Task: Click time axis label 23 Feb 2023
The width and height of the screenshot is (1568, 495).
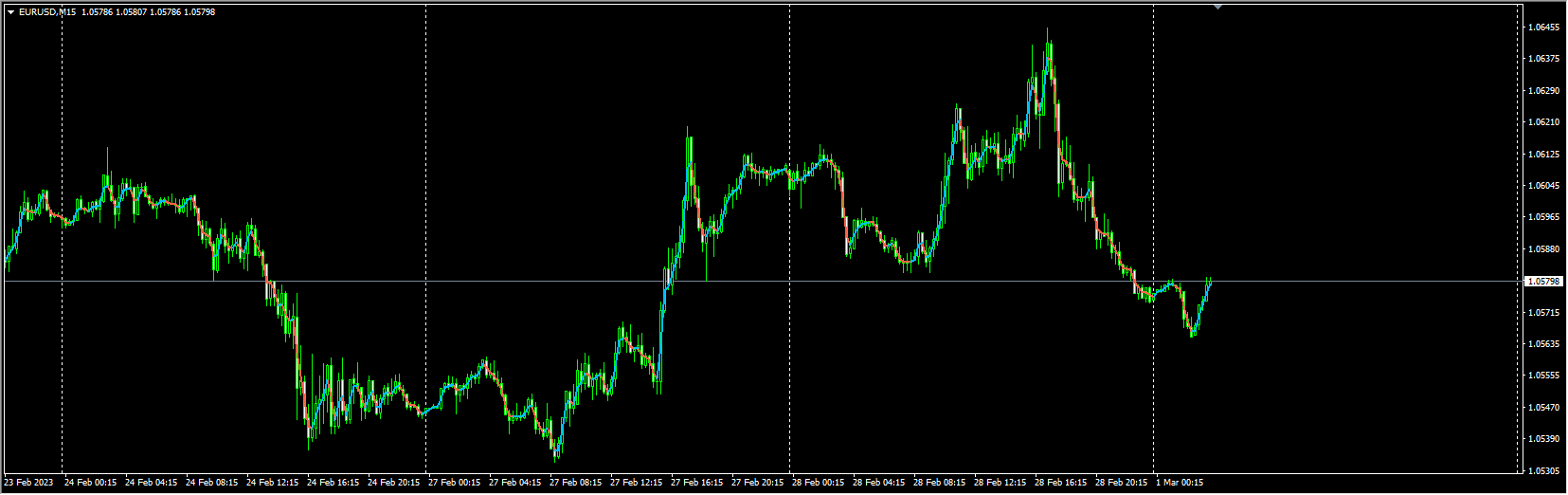Action: (28, 483)
